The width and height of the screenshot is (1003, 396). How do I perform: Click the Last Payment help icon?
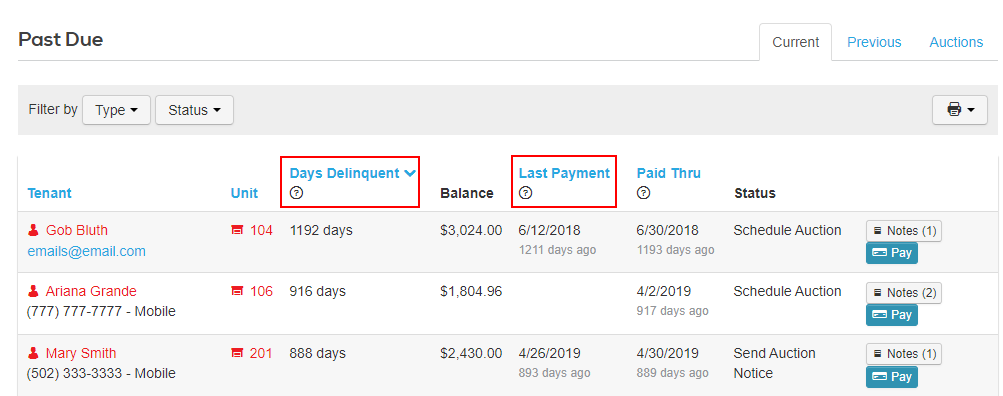pyautogui.click(x=525, y=193)
